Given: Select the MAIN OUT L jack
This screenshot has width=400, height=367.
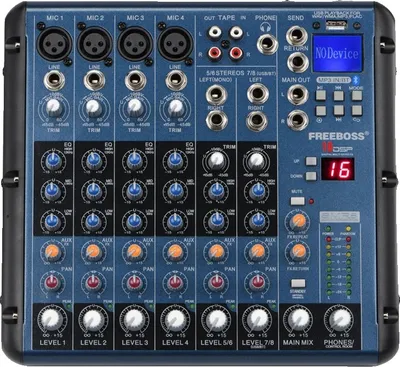Looking at the screenshot, I should click(x=297, y=95).
